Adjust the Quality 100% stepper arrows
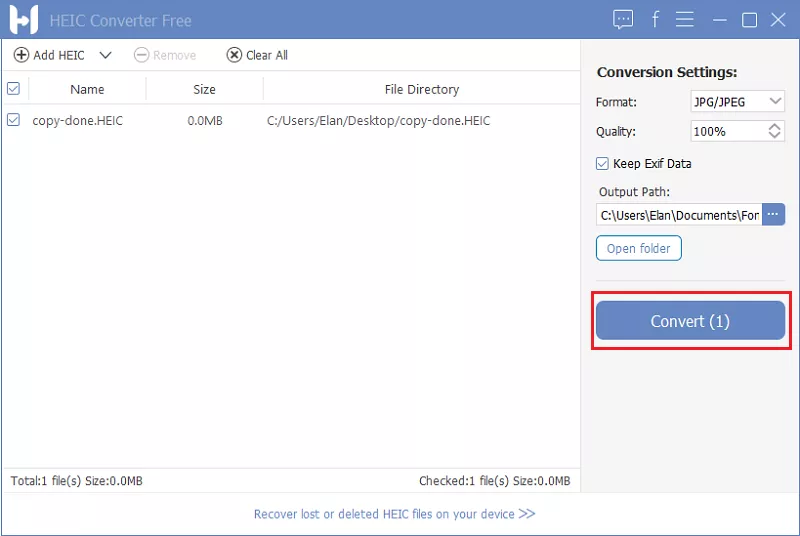 pos(775,131)
